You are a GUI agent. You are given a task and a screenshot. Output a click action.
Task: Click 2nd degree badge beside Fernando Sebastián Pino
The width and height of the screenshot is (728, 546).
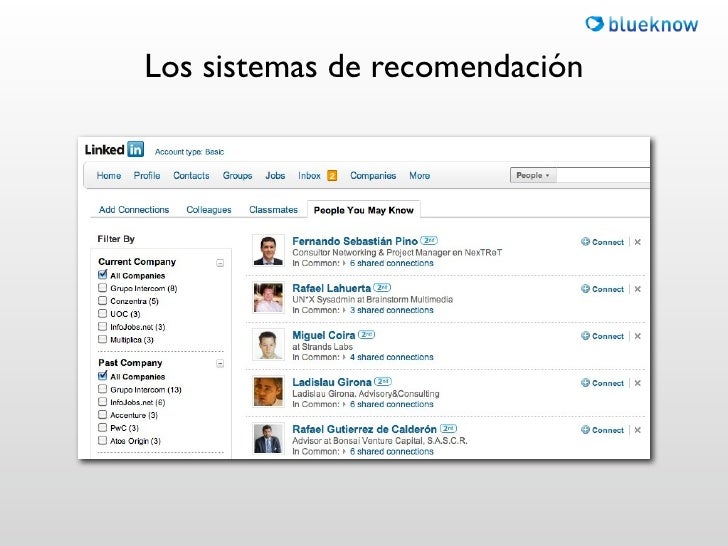429,240
